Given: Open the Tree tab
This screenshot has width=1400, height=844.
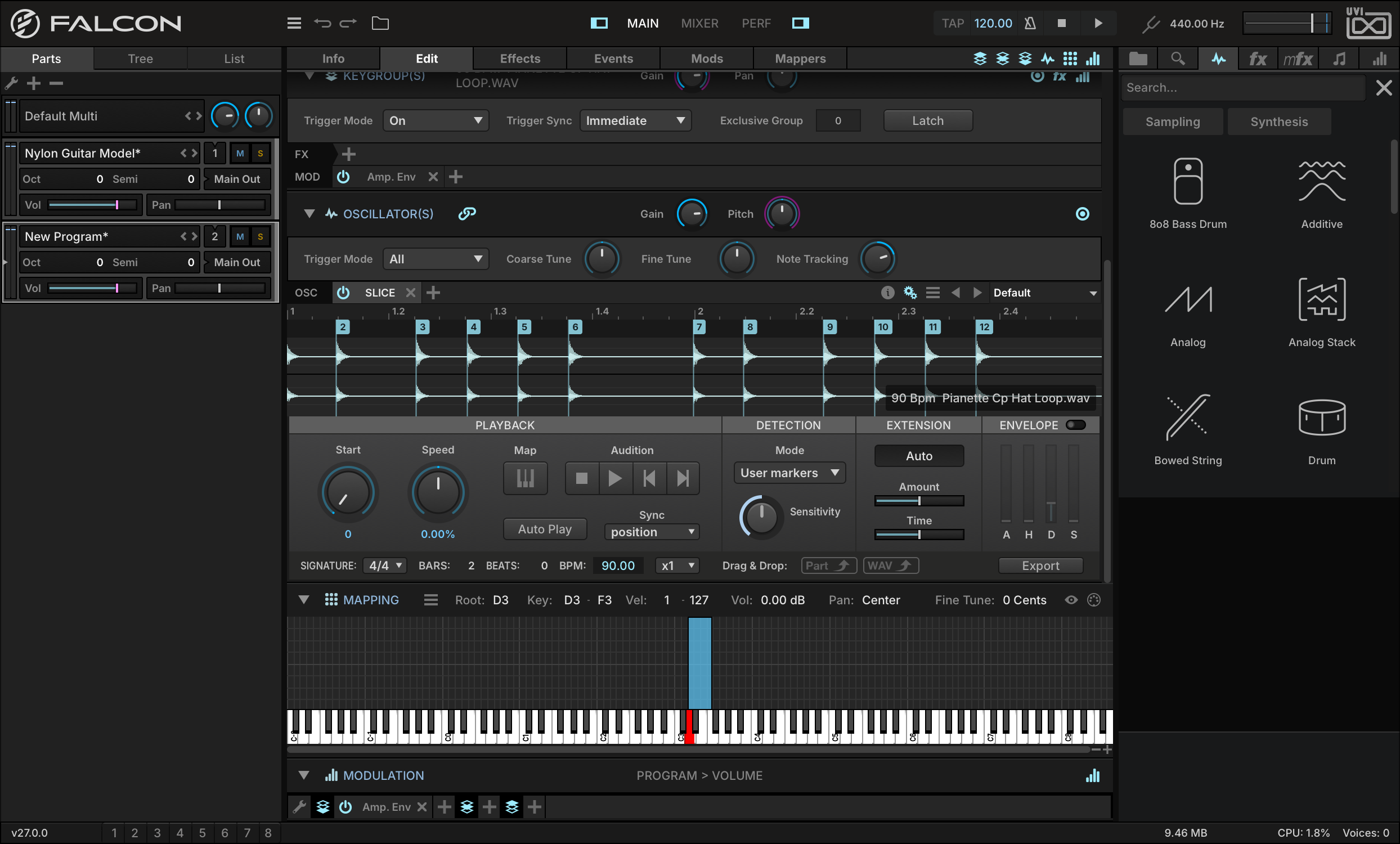Looking at the screenshot, I should click(140, 59).
